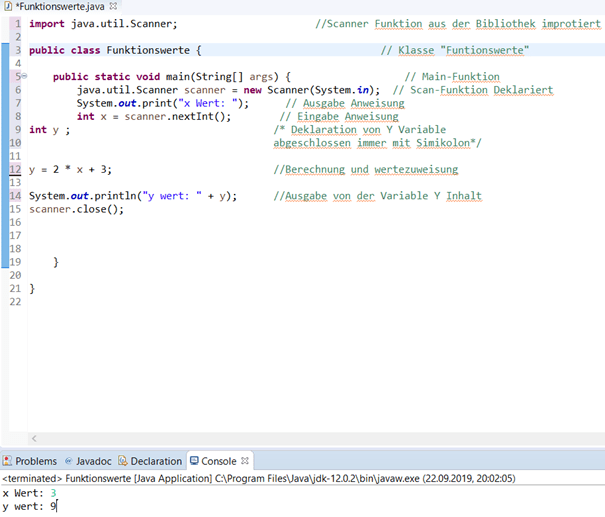Click line number 12 in the gutter
Screen dimensions: 605x517
pyautogui.click(x=14, y=170)
